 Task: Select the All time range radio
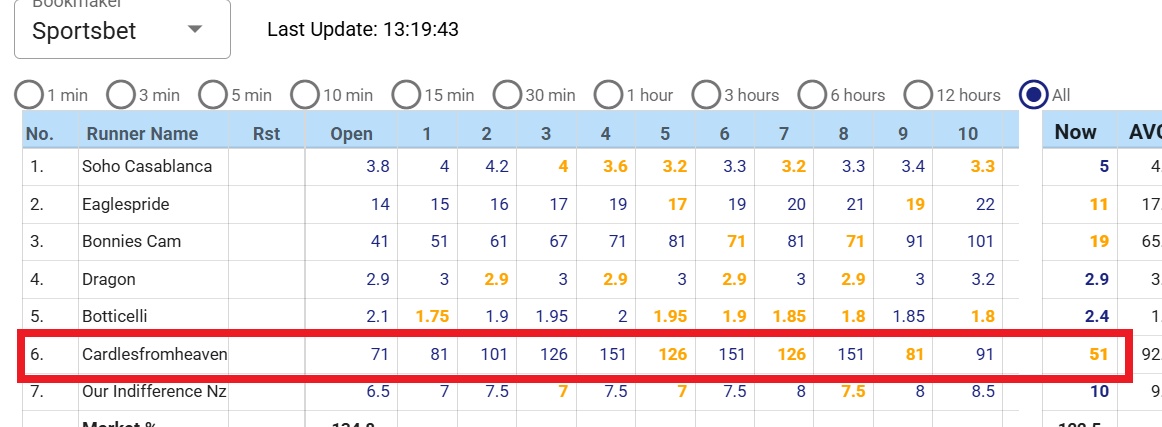[x=1033, y=95]
